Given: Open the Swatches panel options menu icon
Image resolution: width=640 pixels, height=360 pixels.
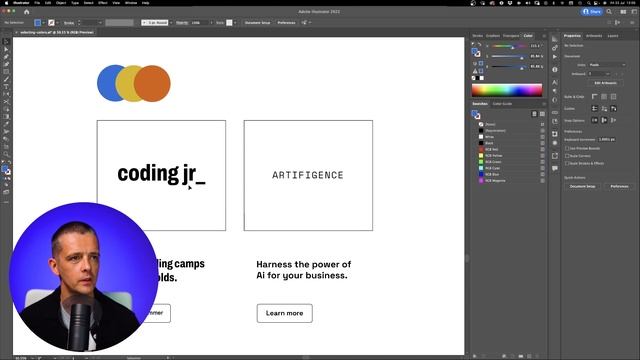Looking at the screenshot, I should tap(544, 104).
